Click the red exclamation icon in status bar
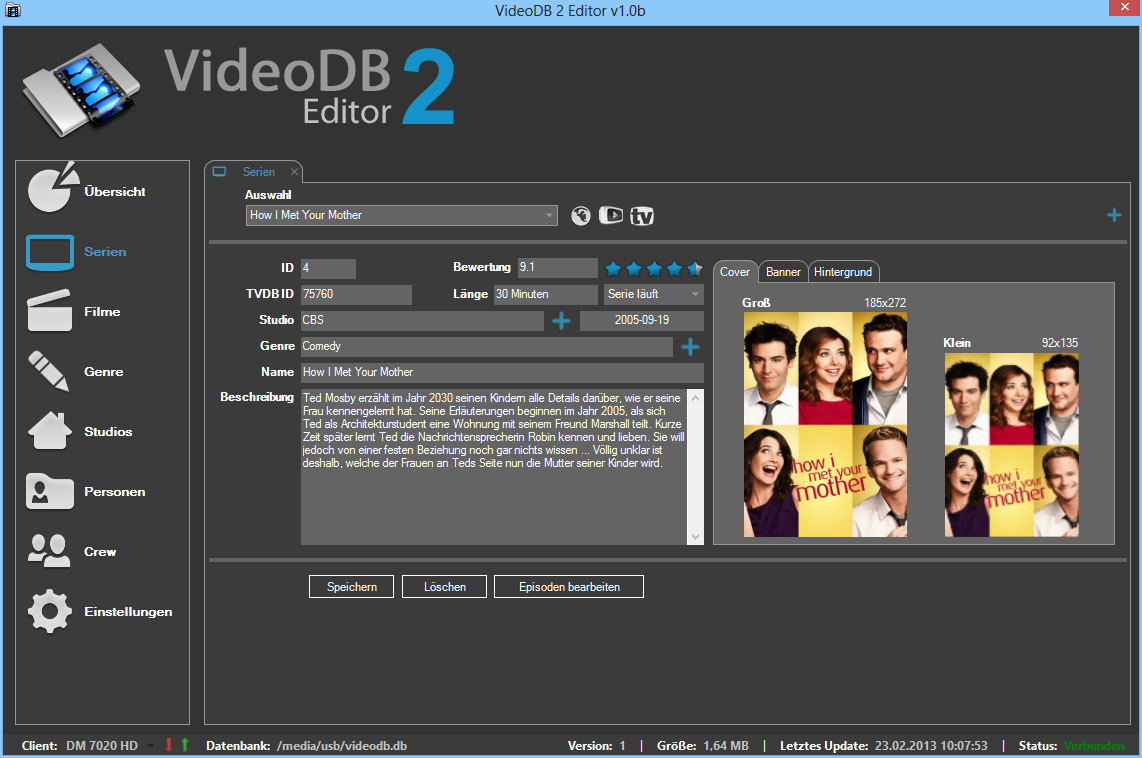The width and height of the screenshot is (1142, 758). click(x=168, y=745)
